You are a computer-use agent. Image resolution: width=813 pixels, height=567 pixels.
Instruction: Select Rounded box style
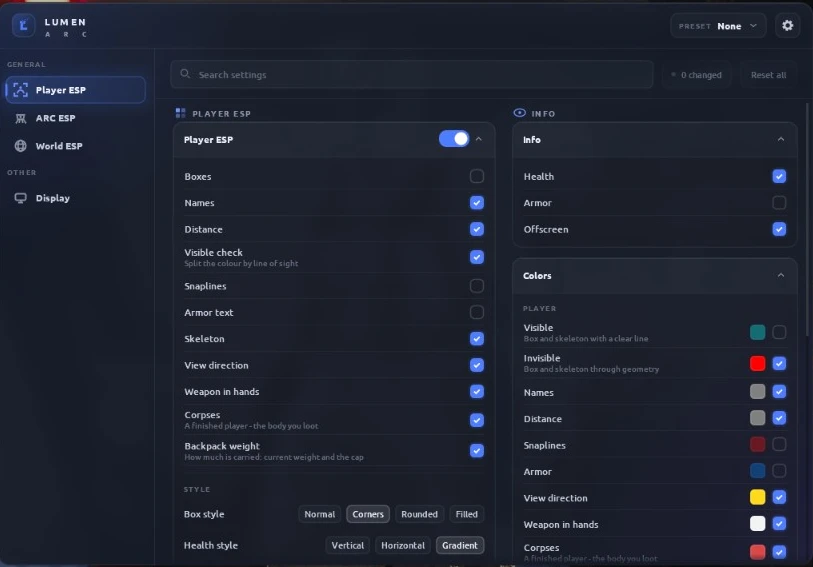pos(419,514)
